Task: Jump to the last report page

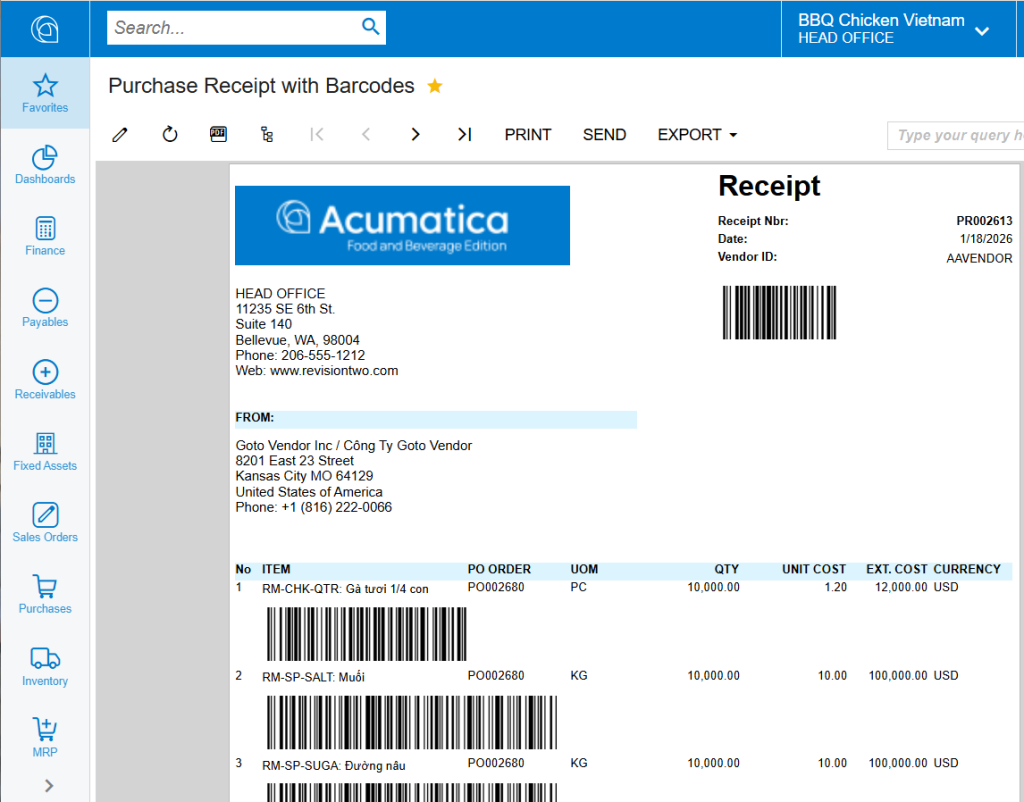Action: click(464, 135)
